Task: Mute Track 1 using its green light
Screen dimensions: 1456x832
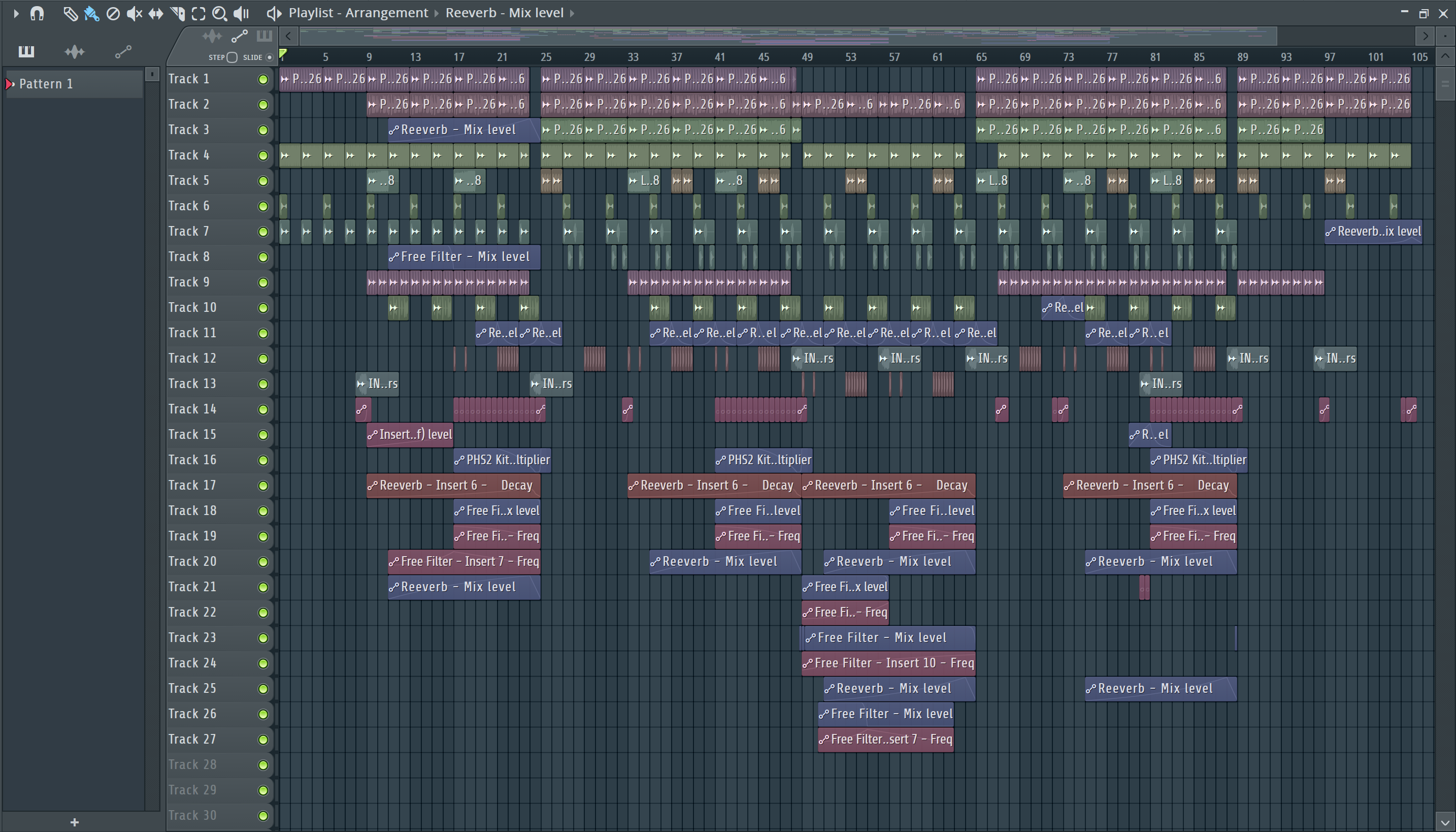Action: tap(263, 79)
